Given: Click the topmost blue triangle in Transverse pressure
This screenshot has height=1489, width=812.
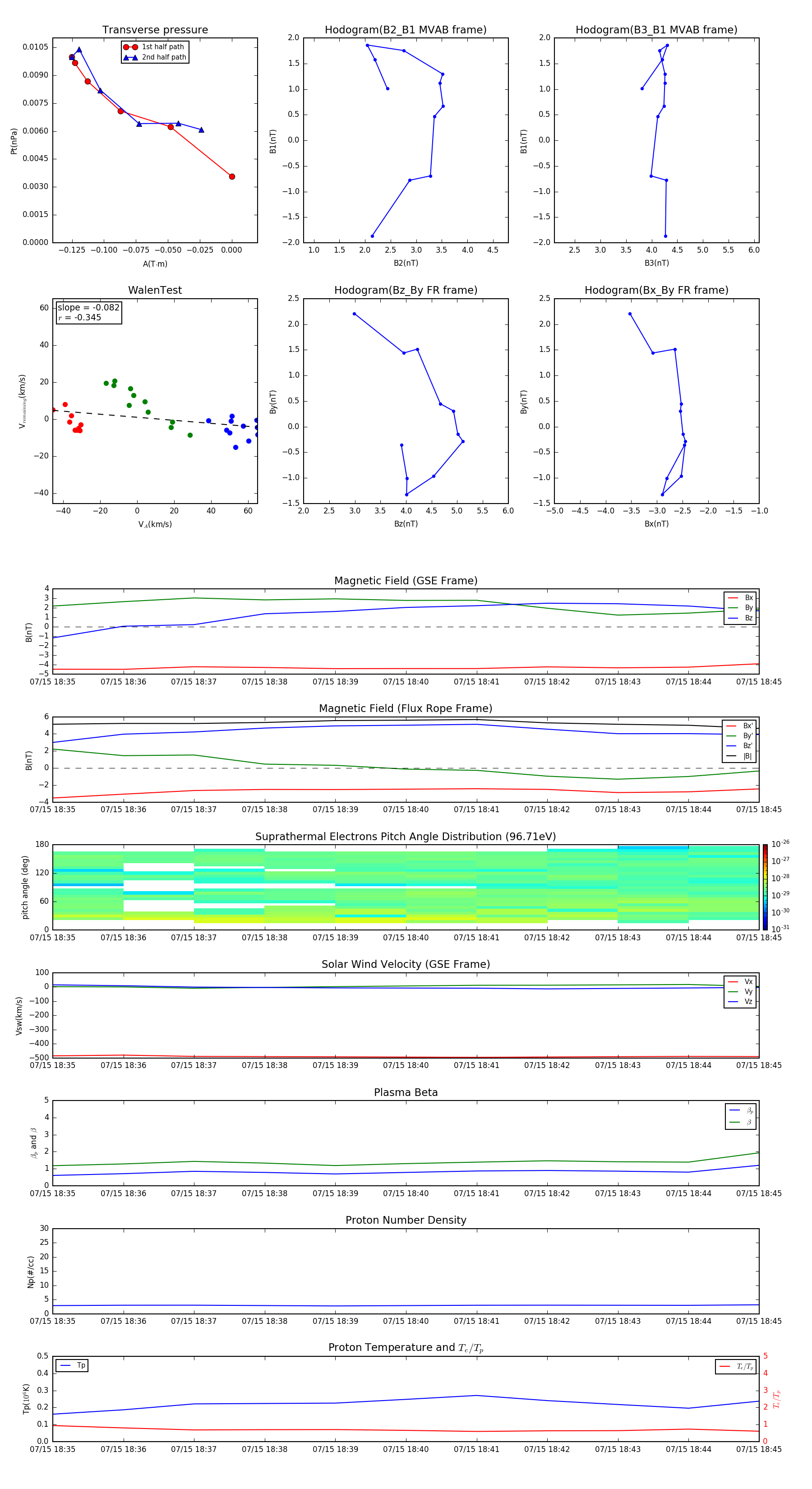Looking at the screenshot, I should click(79, 50).
